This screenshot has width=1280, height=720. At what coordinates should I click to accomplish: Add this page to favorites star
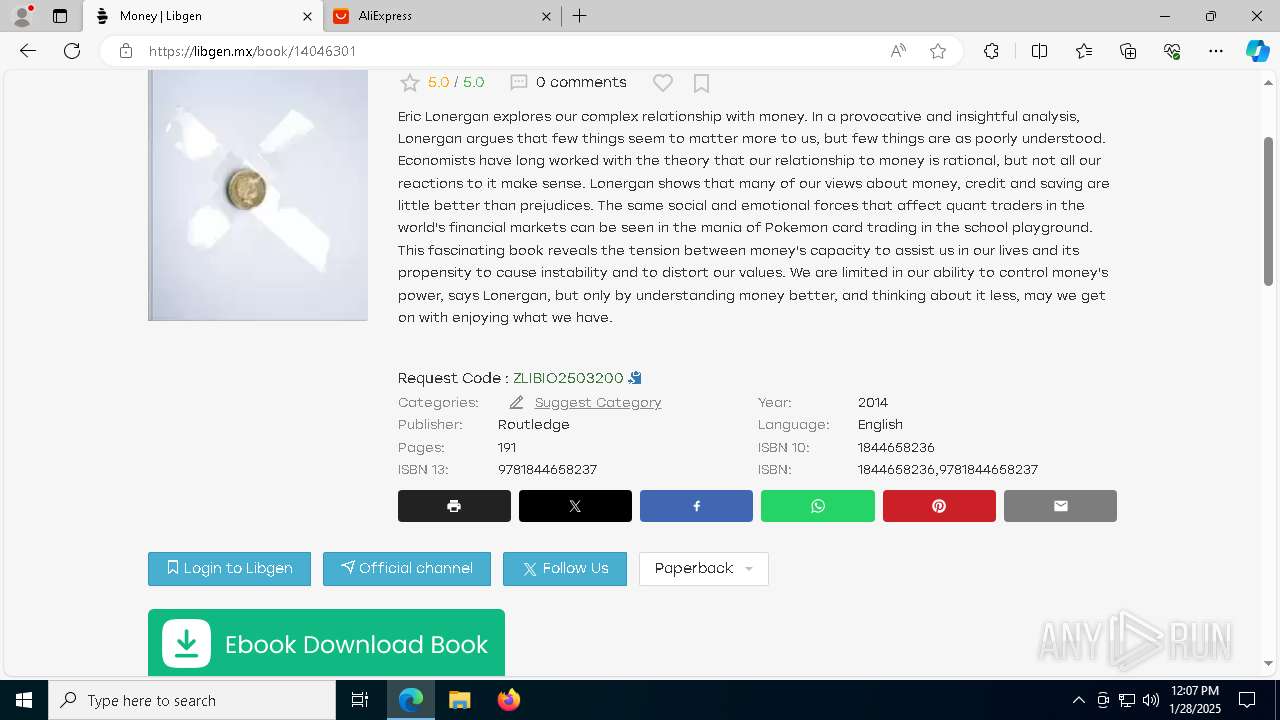tap(938, 51)
